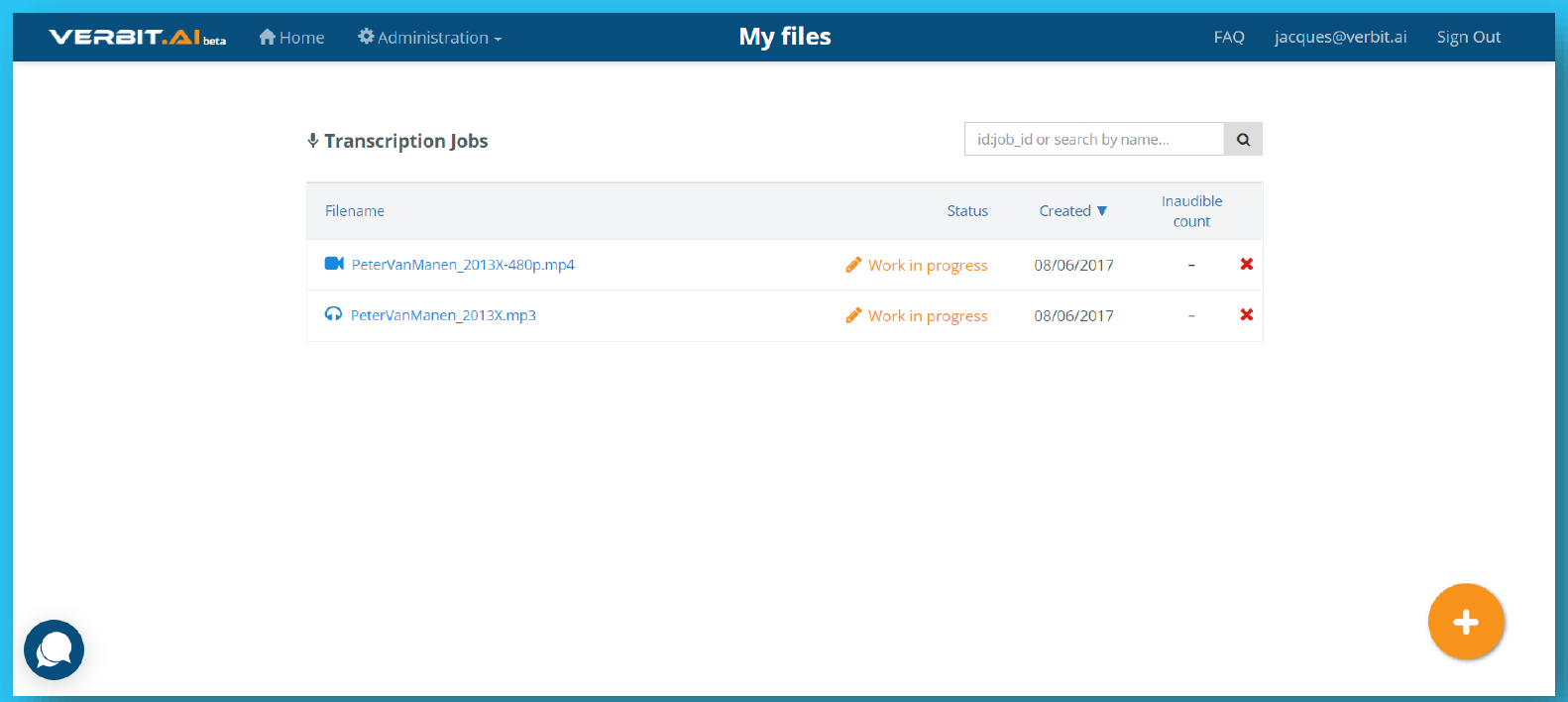1568x702 pixels.
Task: Click the Filename column header
Action: click(x=355, y=211)
